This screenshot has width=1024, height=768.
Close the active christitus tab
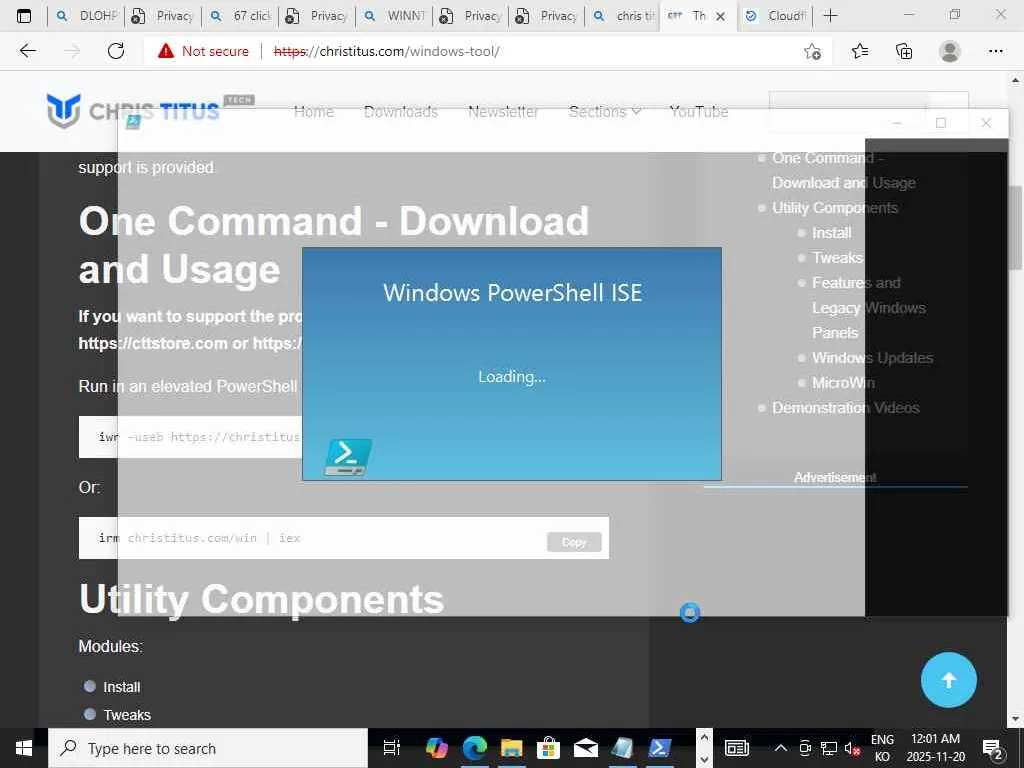point(720,16)
